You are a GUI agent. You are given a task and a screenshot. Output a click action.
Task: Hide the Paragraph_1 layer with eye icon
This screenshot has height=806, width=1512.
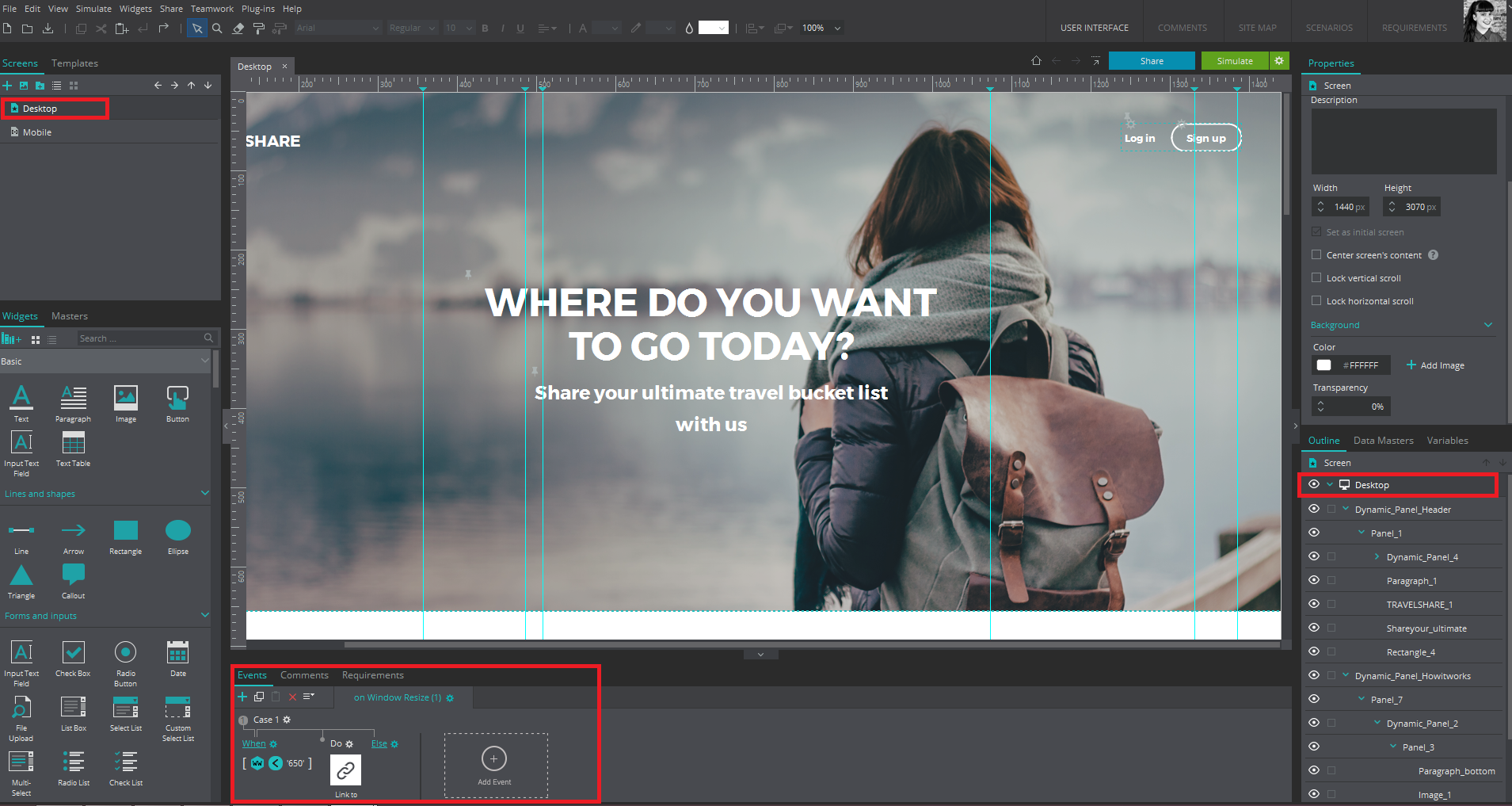(x=1314, y=580)
